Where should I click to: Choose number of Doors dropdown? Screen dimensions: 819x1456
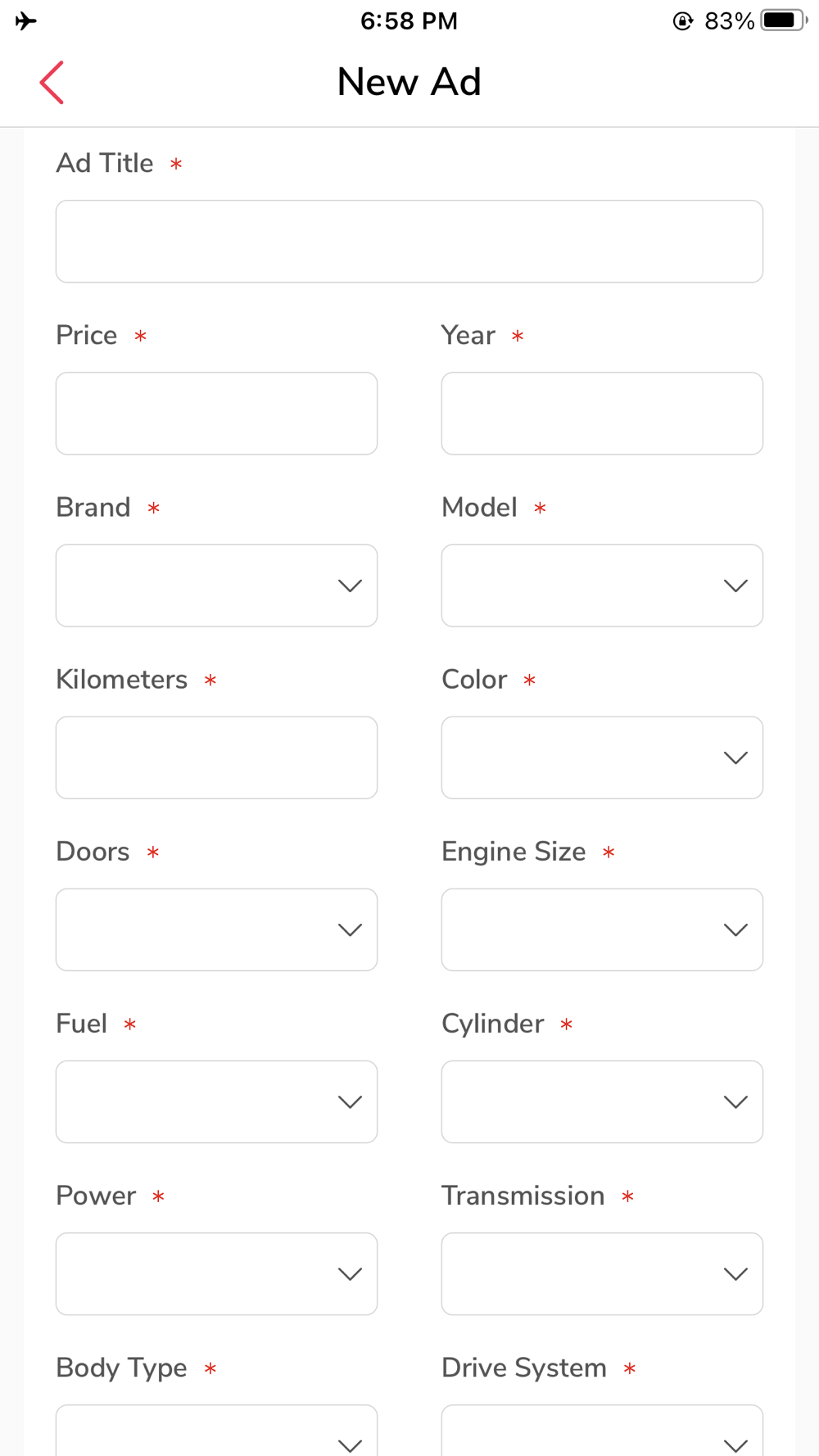[x=216, y=929]
